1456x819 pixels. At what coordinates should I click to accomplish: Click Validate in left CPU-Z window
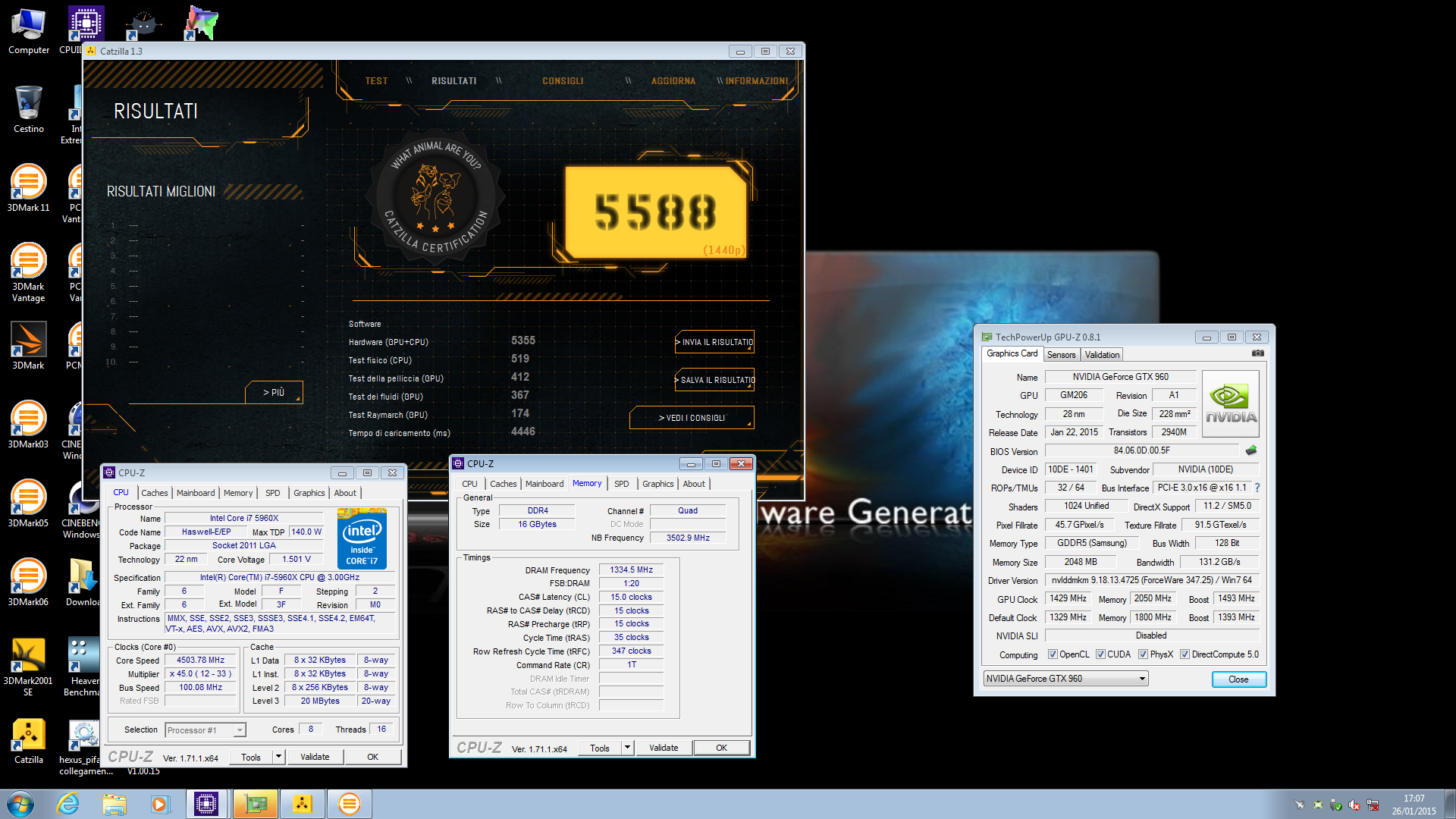coord(315,757)
